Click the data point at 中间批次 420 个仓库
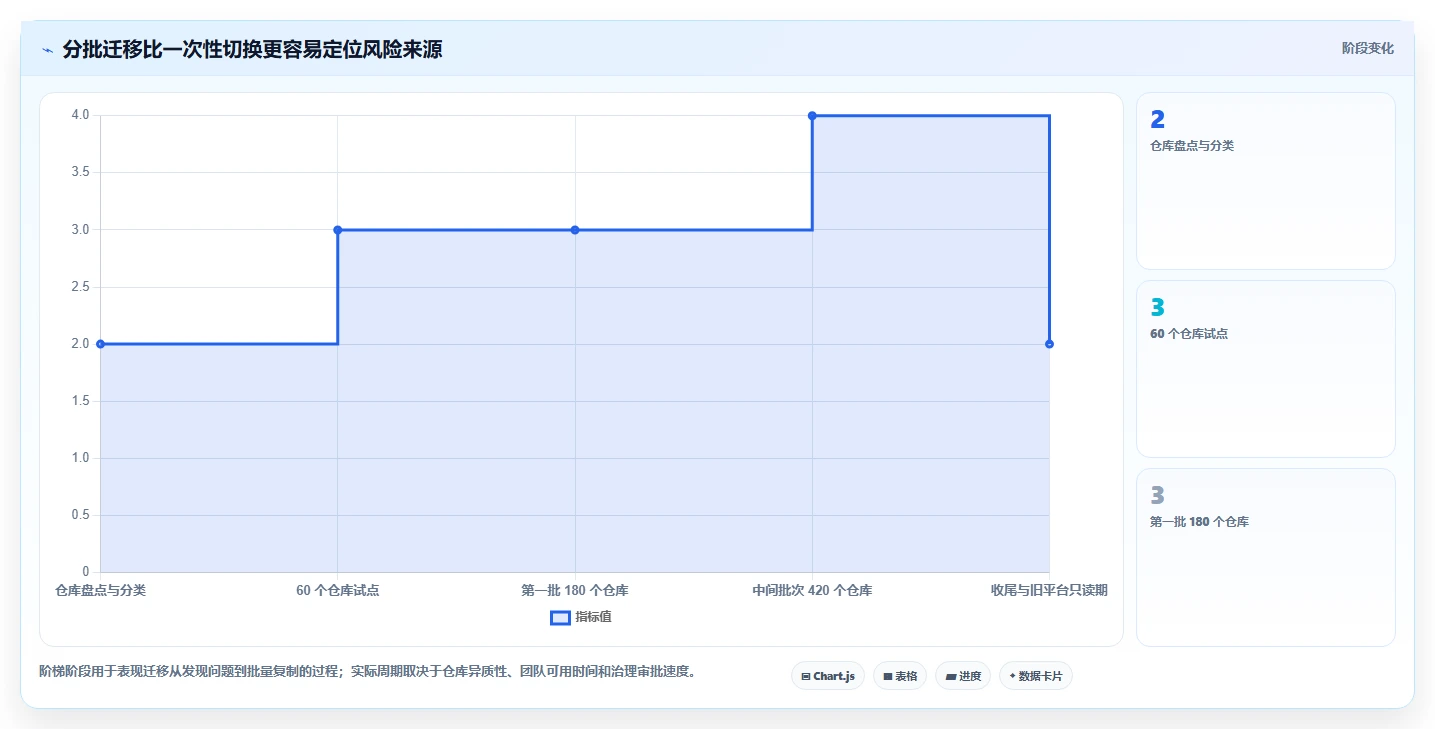1435x729 pixels. point(812,116)
